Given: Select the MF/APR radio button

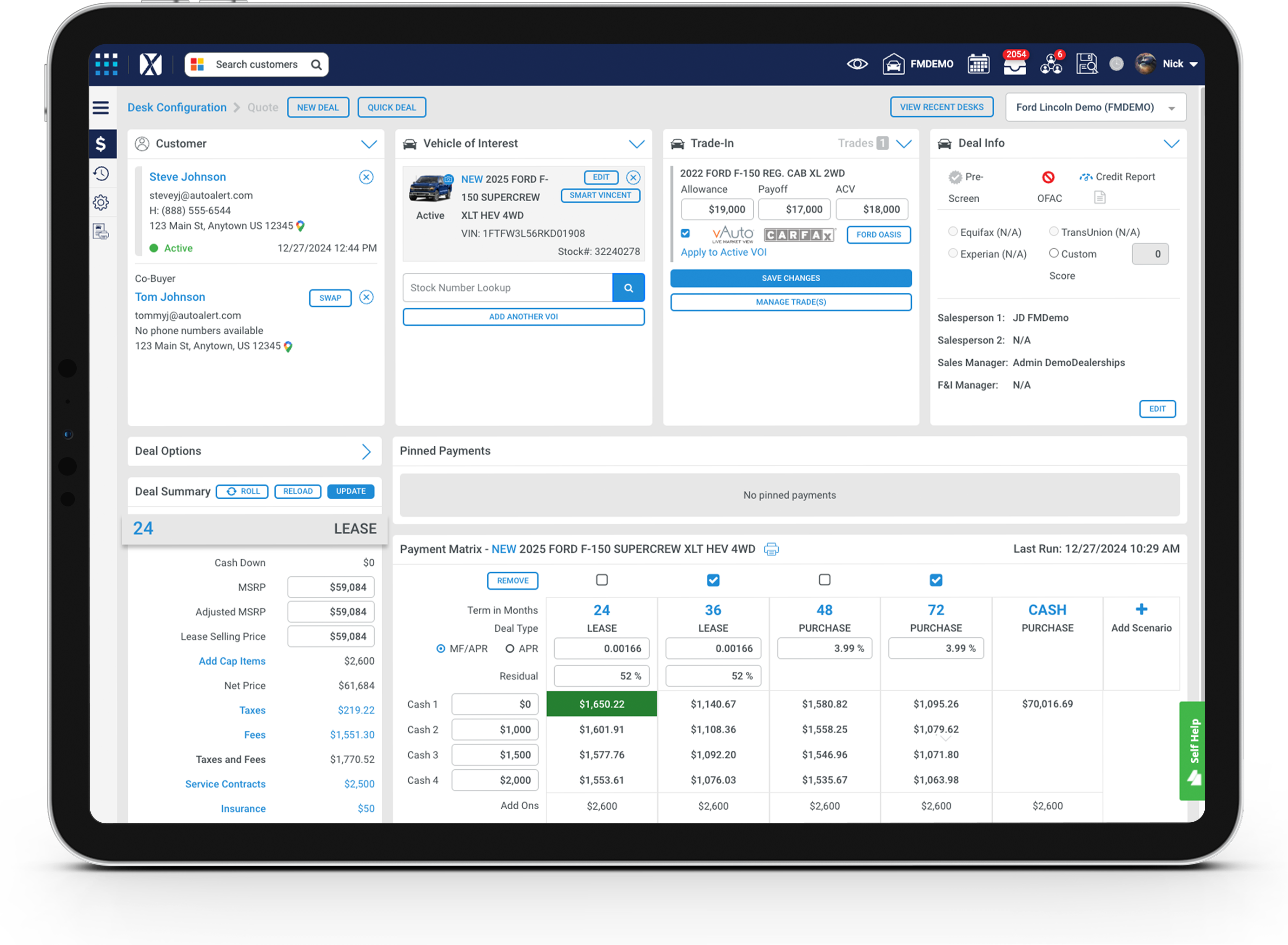Looking at the screenshot, I should 441,649.
